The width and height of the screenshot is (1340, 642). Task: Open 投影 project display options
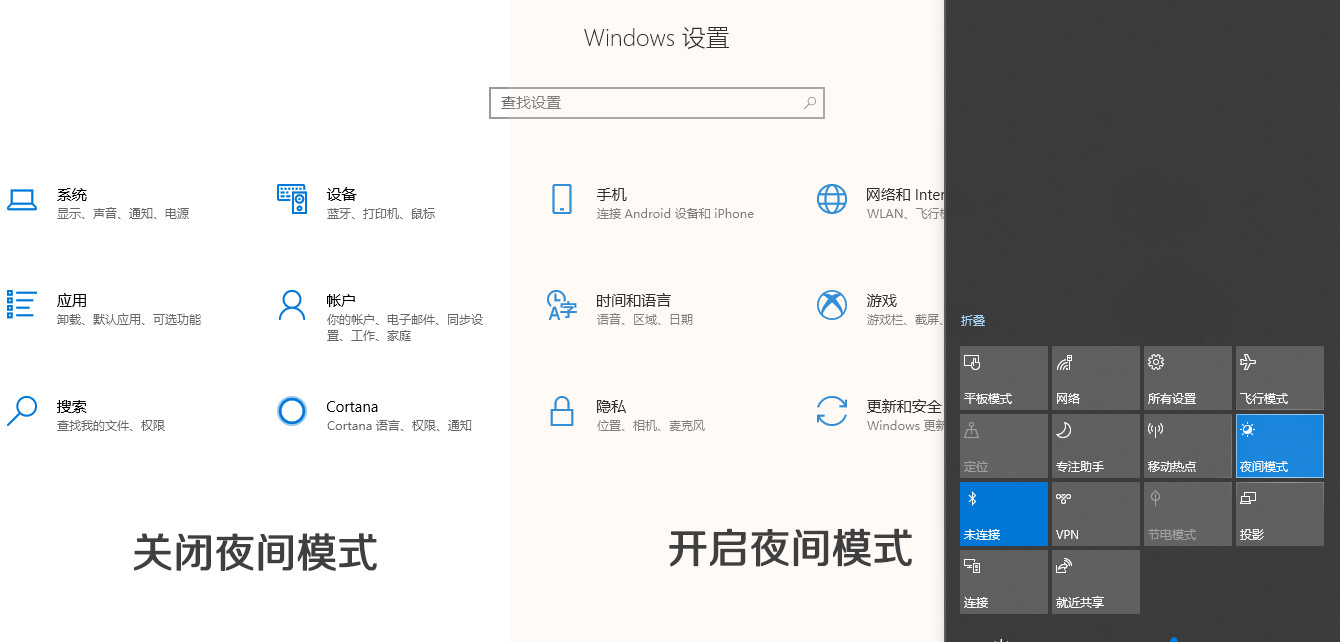1279,514
